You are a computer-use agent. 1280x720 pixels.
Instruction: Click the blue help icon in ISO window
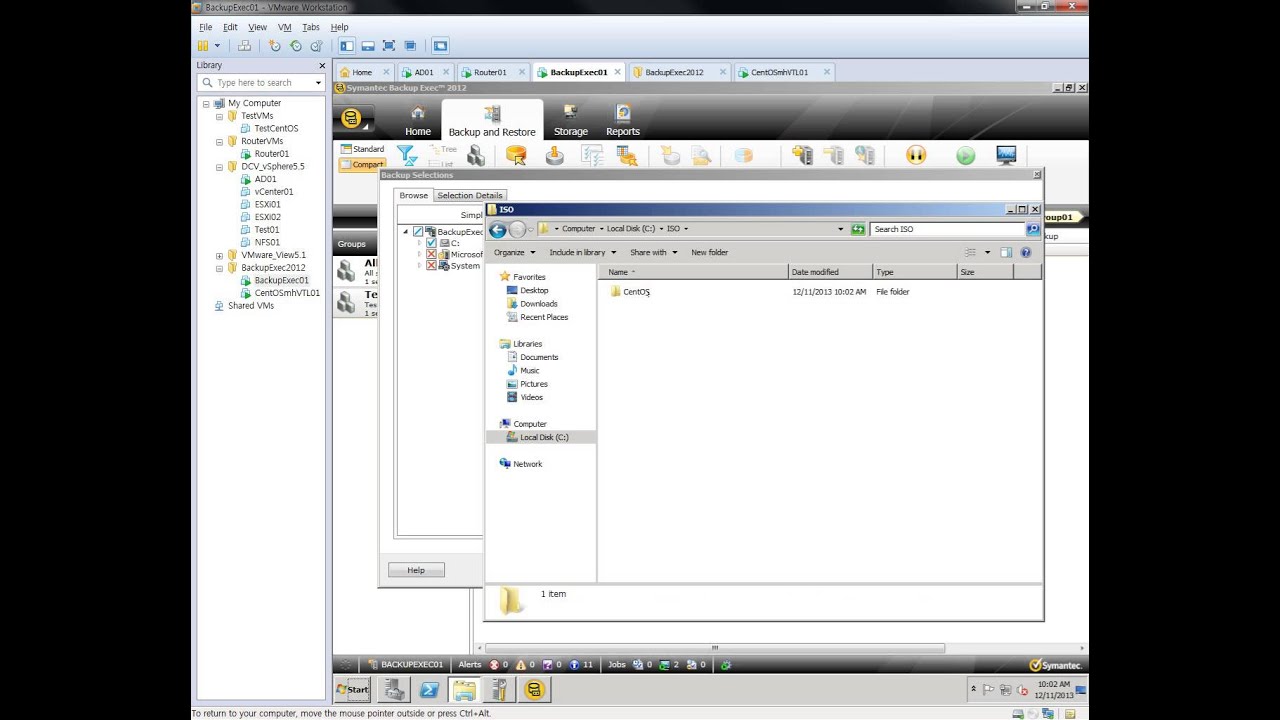point(1025,253)
